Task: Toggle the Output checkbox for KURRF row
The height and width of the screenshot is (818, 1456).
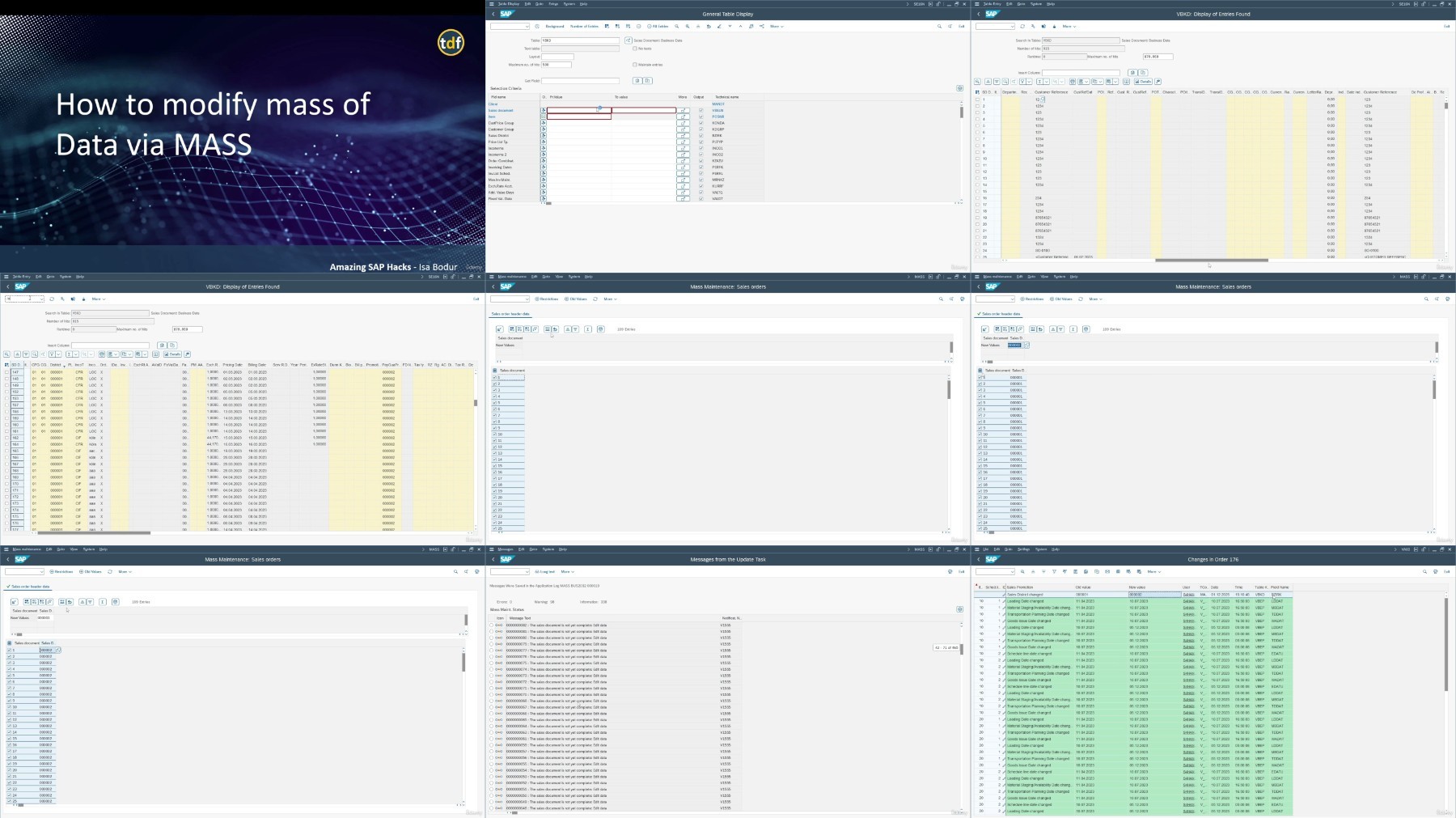Action: pos(701,186)
